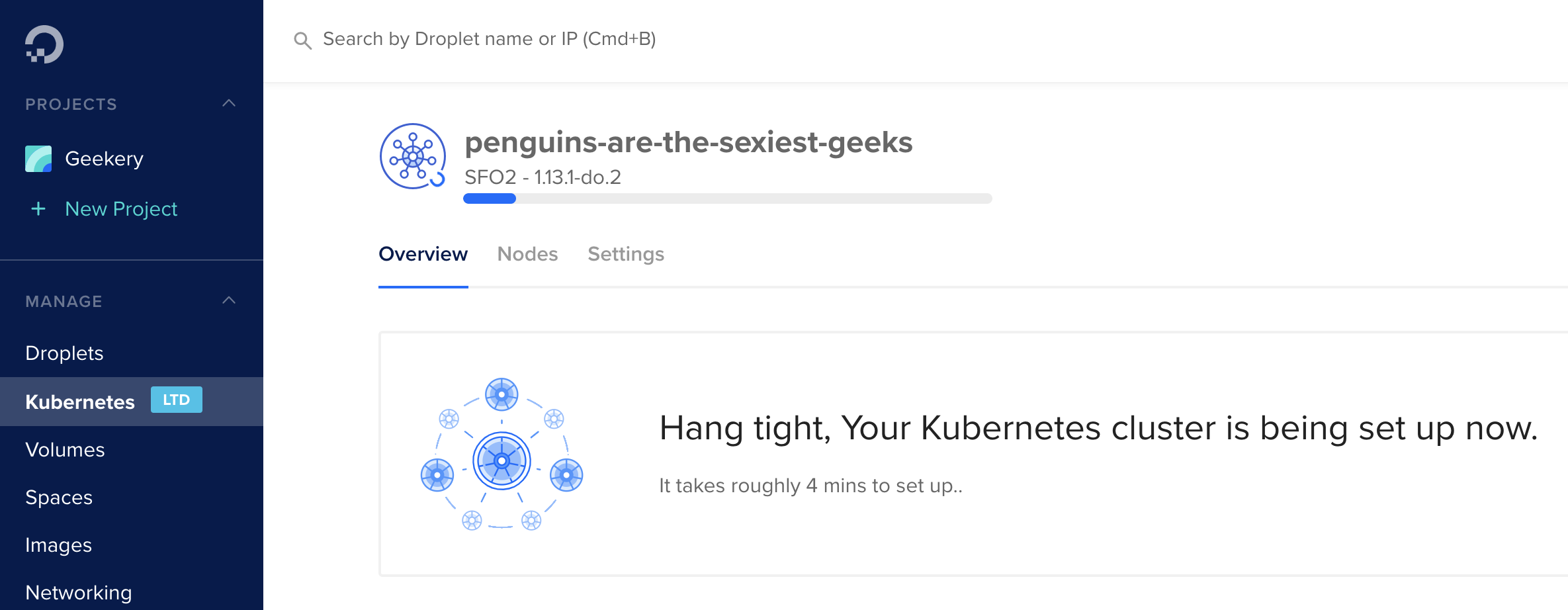Open the Images section

pos(58,545)
